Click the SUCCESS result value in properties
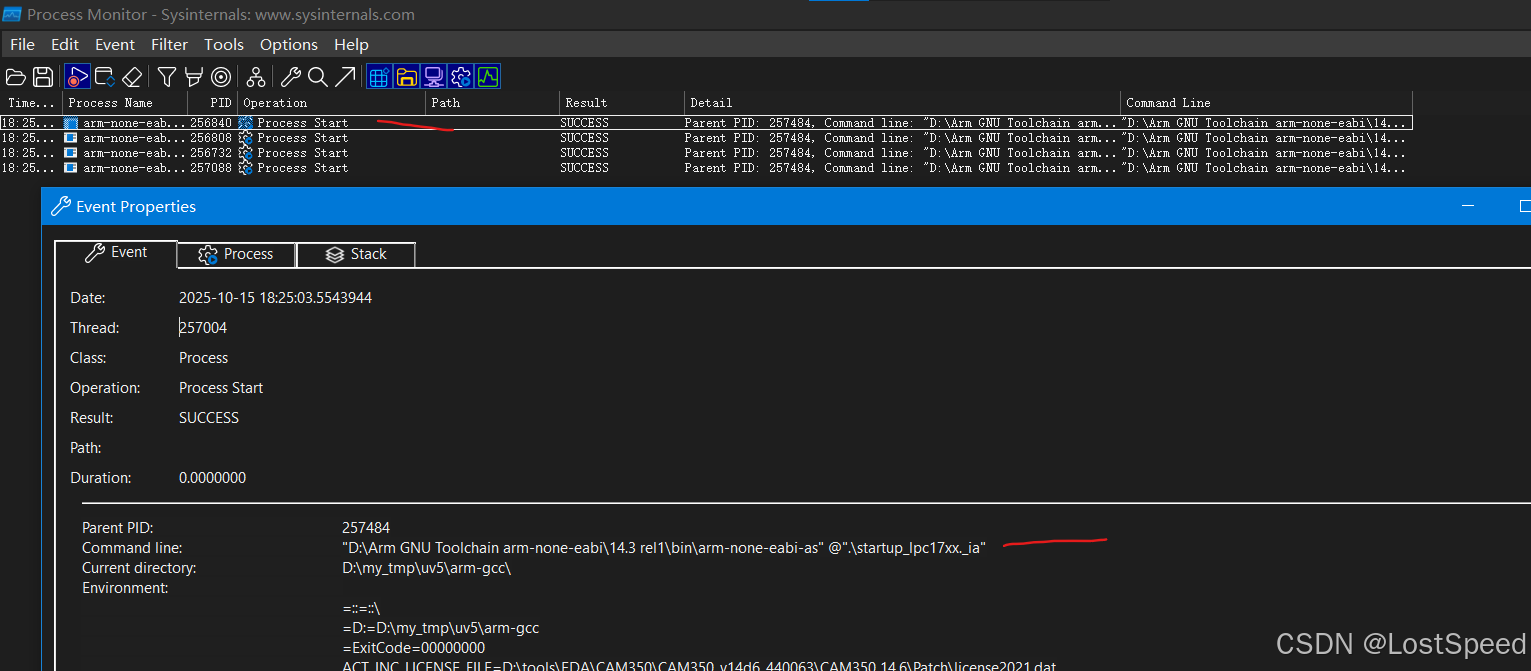 tap(209, 418)
